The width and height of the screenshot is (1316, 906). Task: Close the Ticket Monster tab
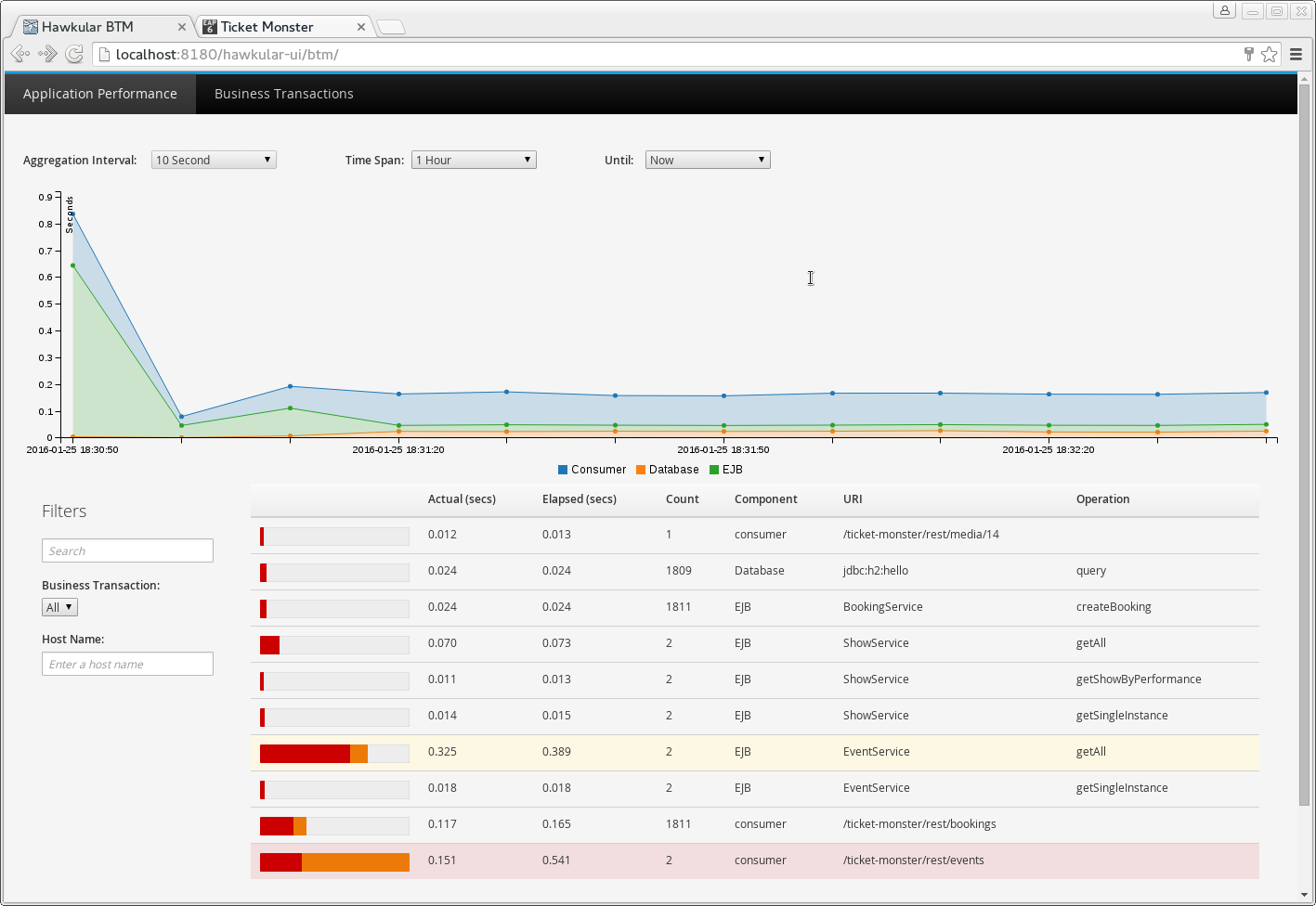pyautogui.click(x=361, y=27)
